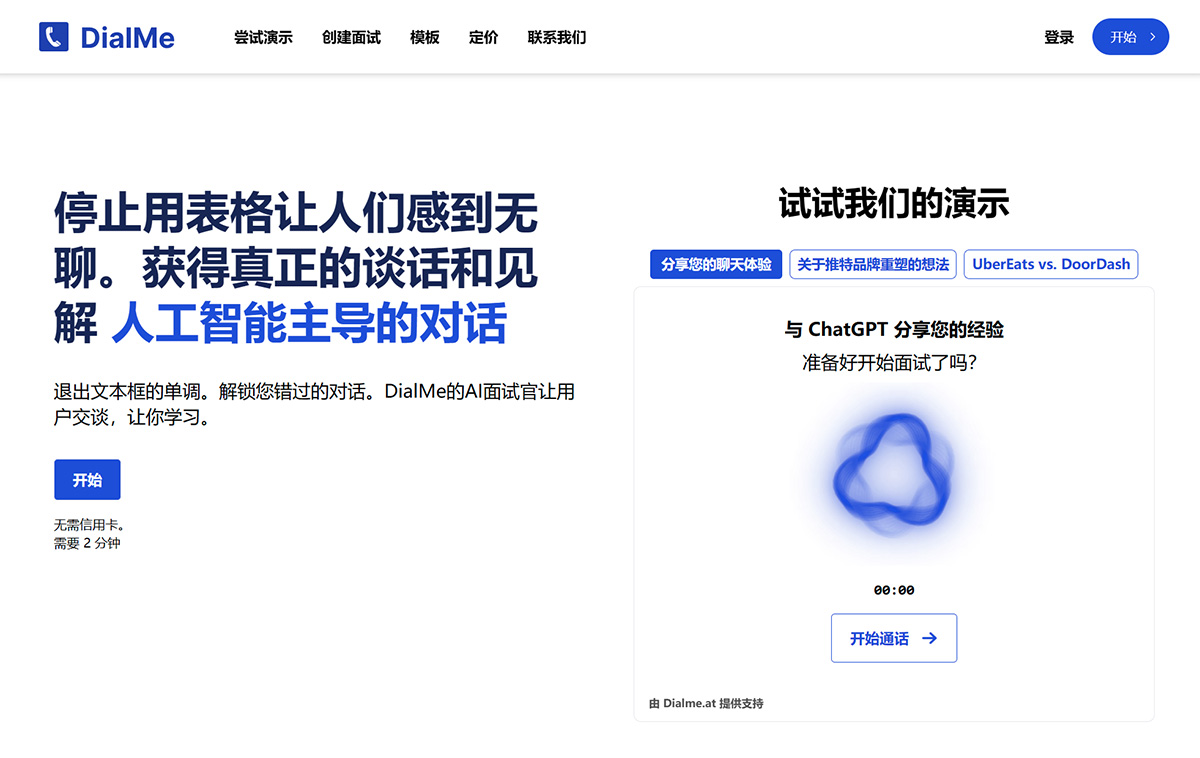
Task: Start a call with 开始通话 button
Action: coord(893,638)
